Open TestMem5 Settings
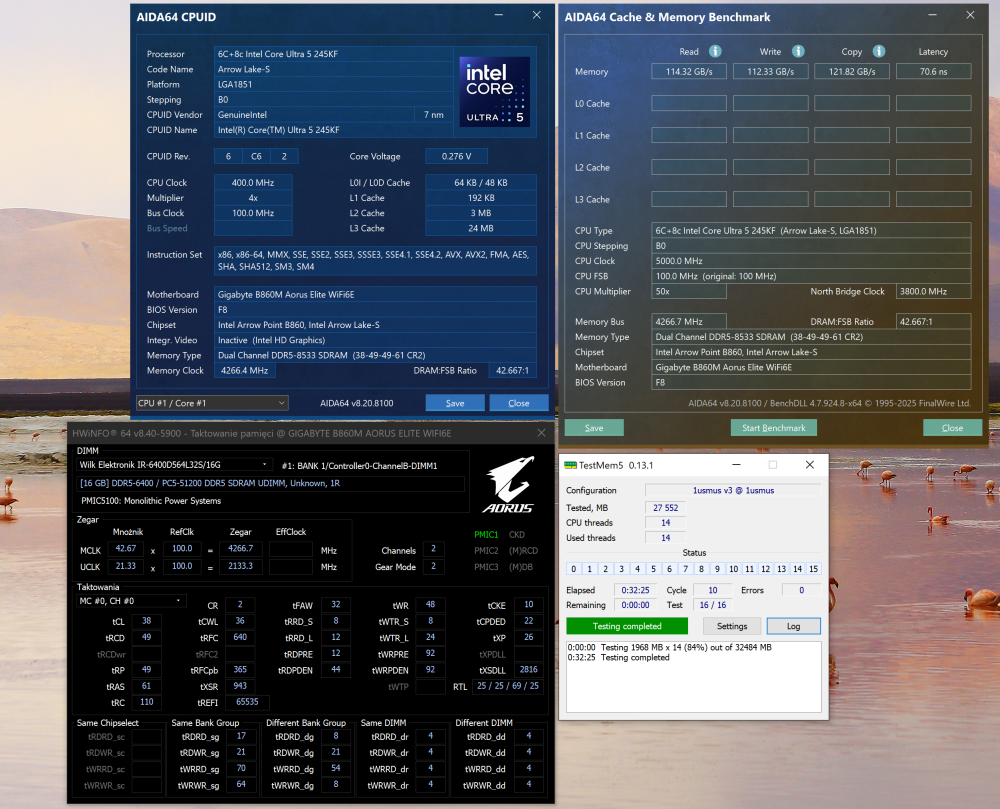Viewport: 1000px width, 809px height. (732, 626)
